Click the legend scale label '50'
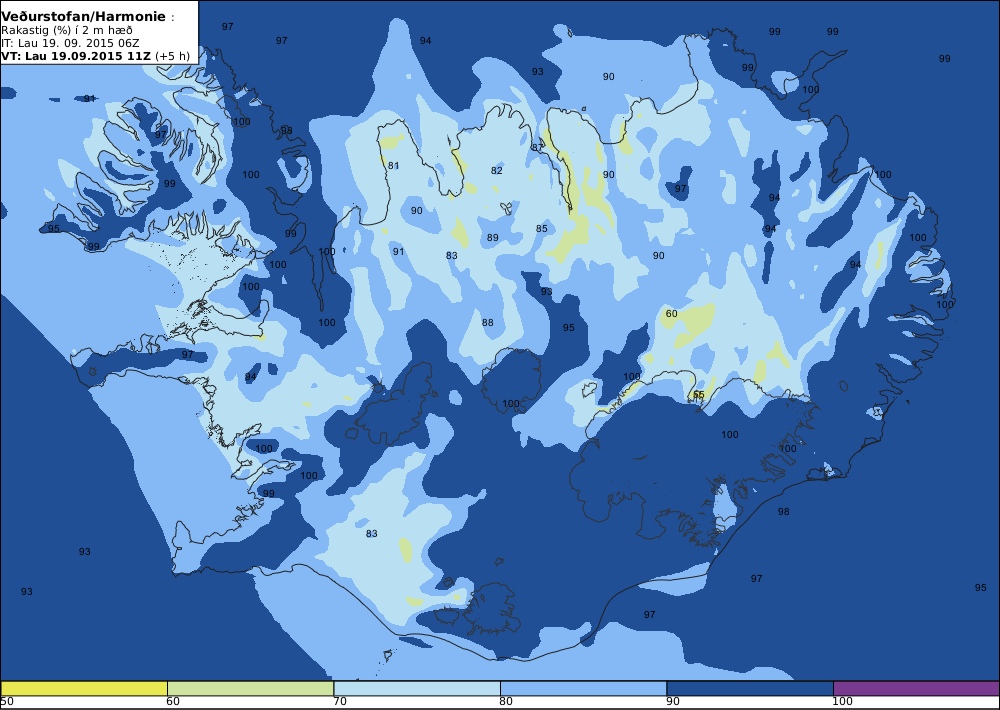Image resolution: width=1000 pixels, height=710 pixels. tap(7, 702)
